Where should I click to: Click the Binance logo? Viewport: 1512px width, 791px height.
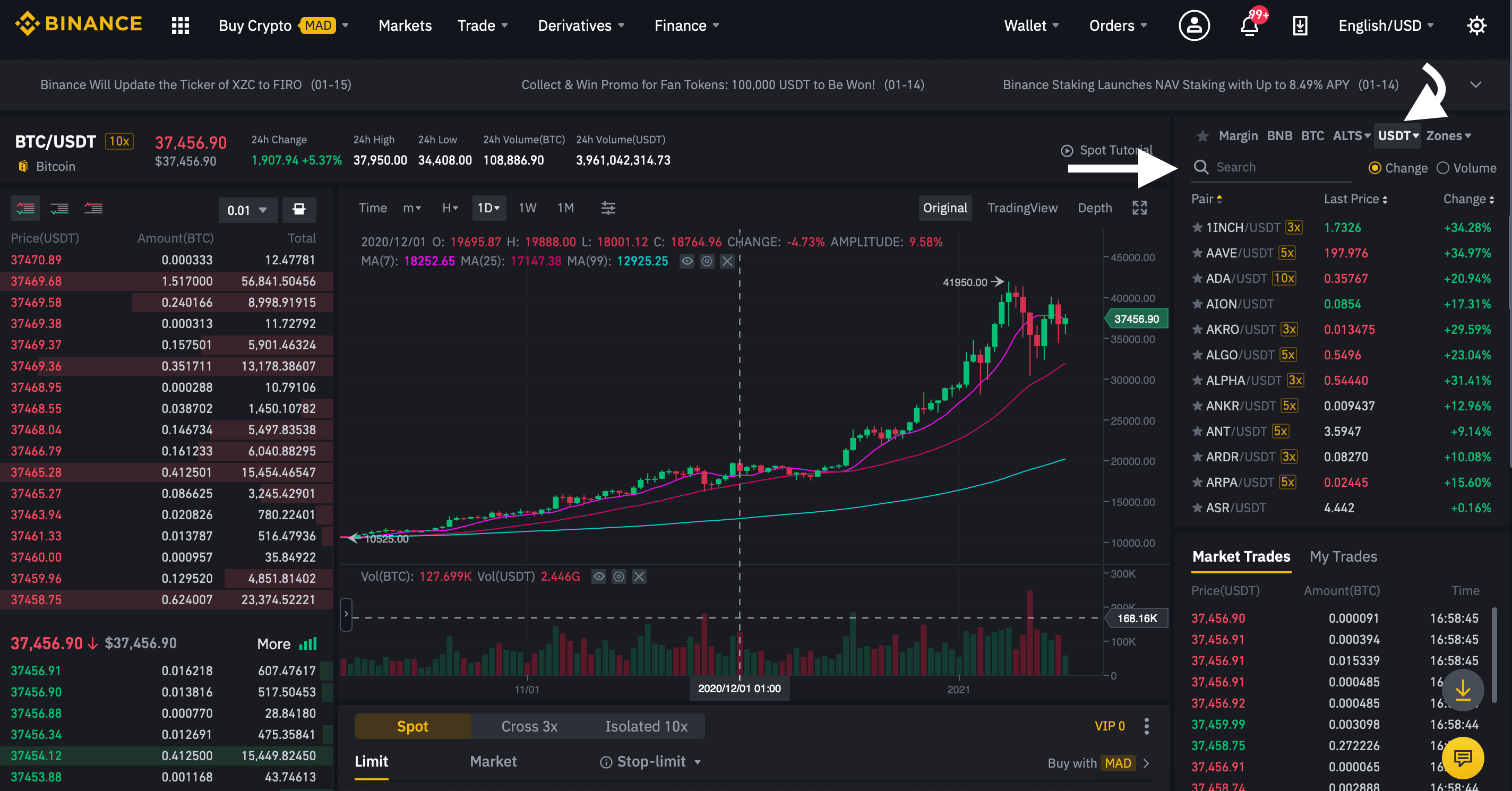[x=79, y=24]
